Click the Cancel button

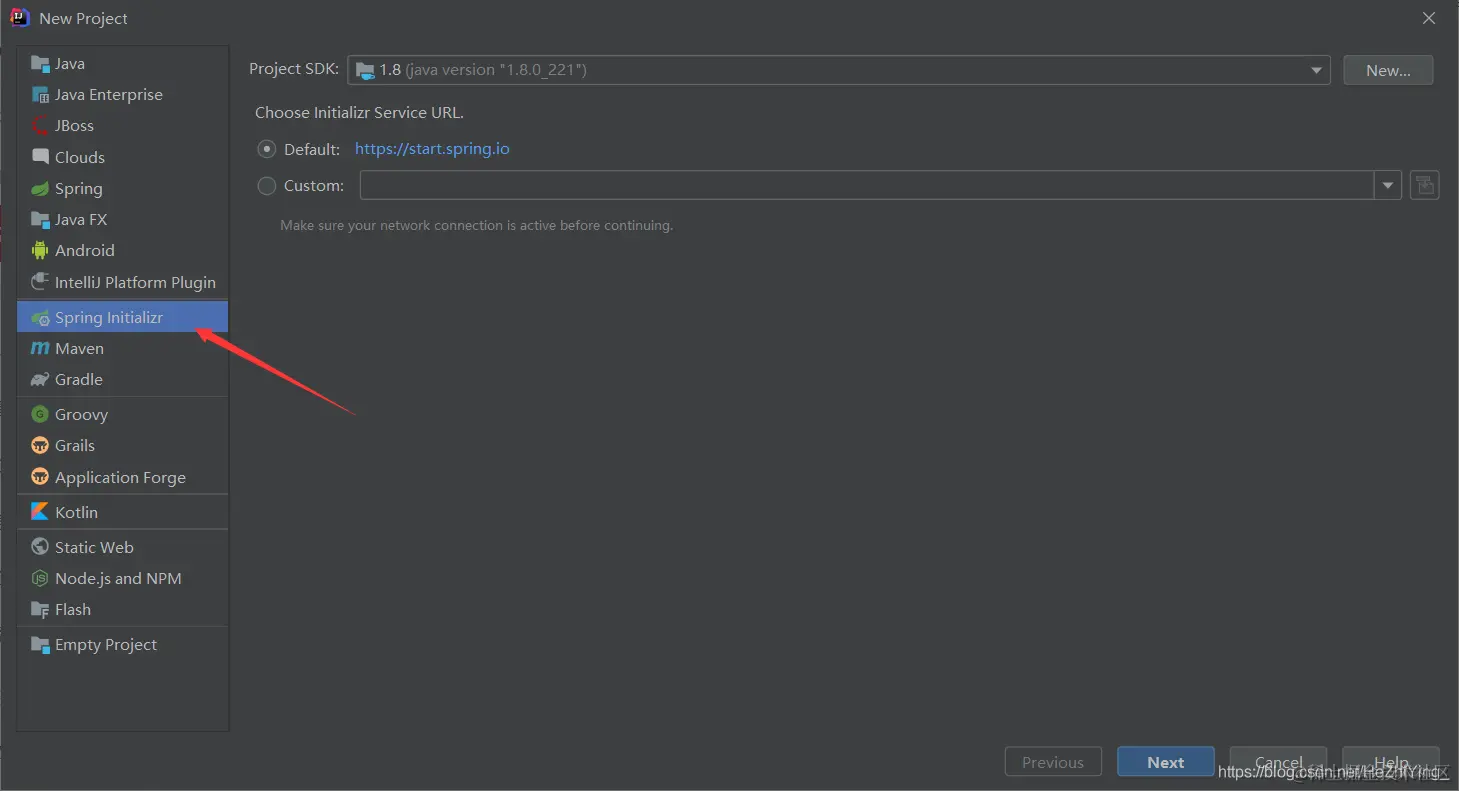pos(1278,762)
